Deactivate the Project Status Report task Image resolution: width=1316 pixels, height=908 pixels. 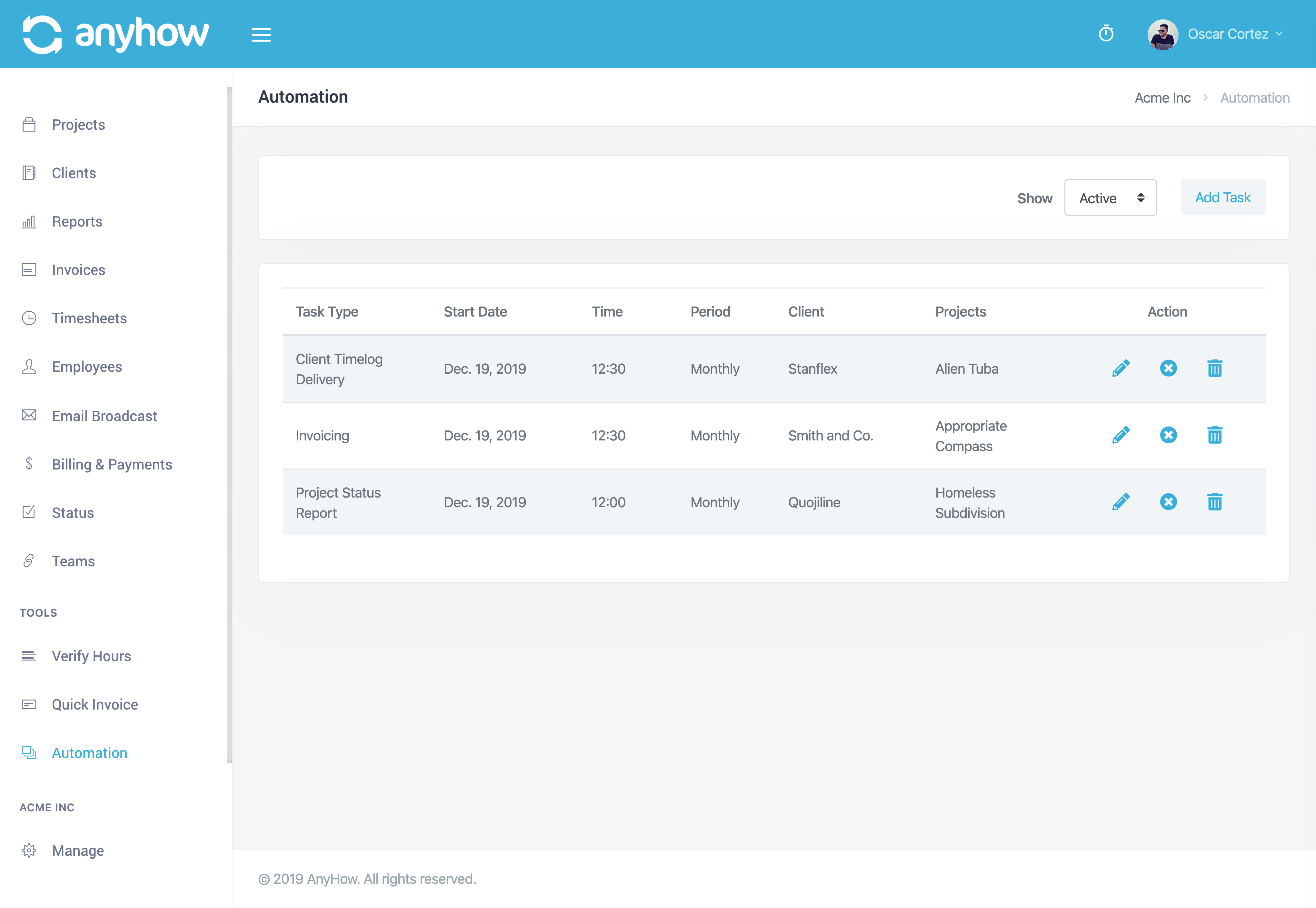pyautogui.click(x=1169, y=502)
